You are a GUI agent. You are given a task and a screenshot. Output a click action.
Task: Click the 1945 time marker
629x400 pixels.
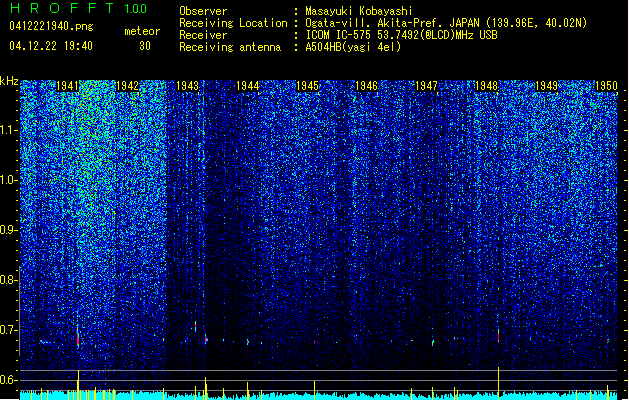307,86
